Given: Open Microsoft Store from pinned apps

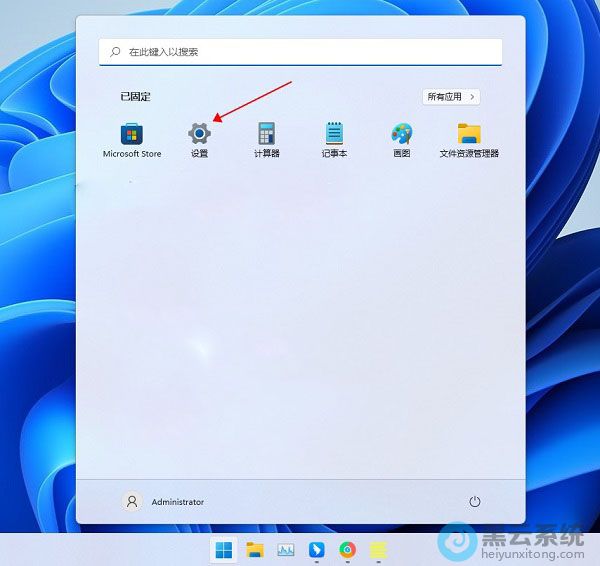Looking at the screenshot, I should tap(131, 135).
